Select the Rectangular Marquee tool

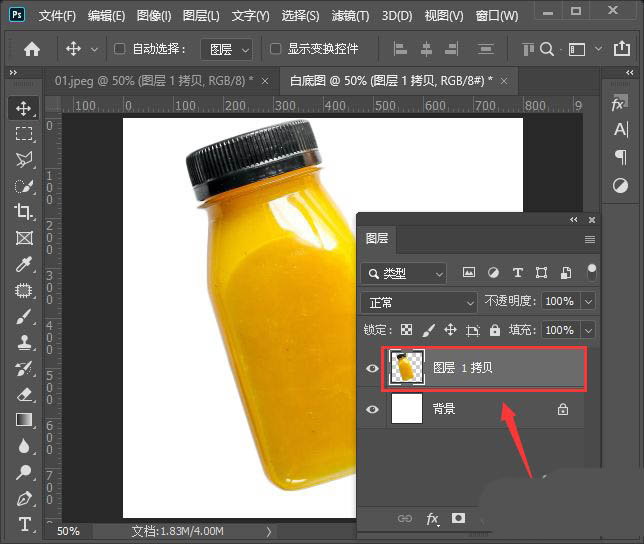[23, 134]
